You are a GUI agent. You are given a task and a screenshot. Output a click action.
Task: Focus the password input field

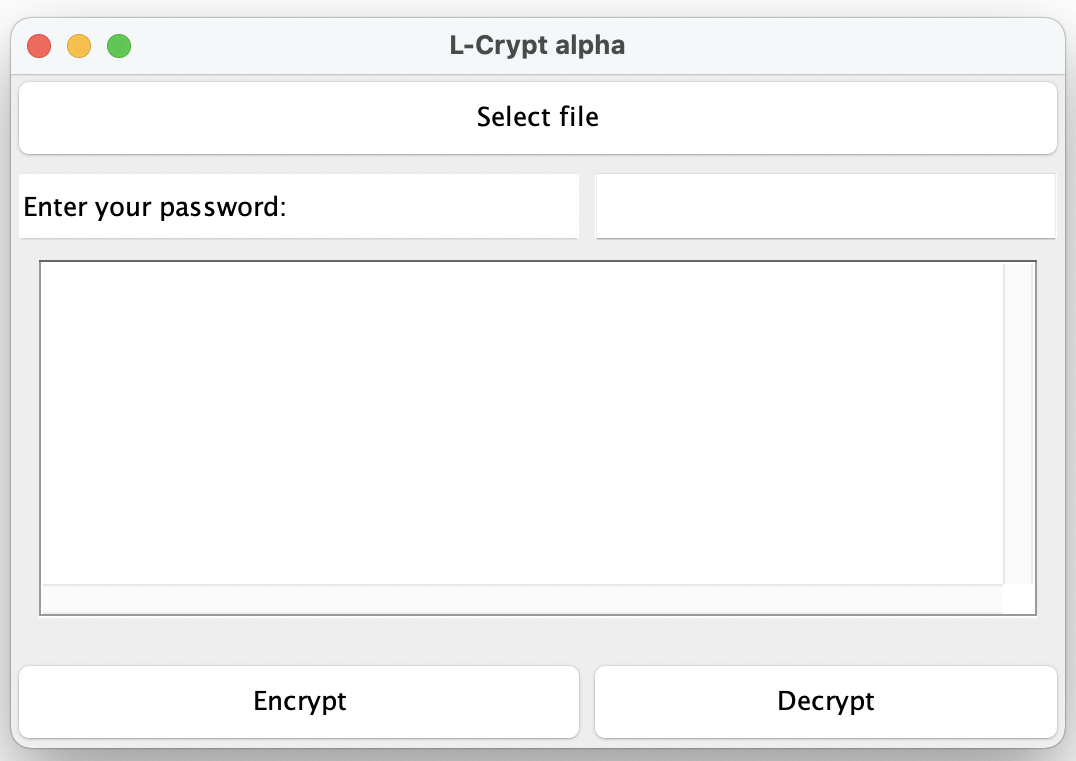825,207
